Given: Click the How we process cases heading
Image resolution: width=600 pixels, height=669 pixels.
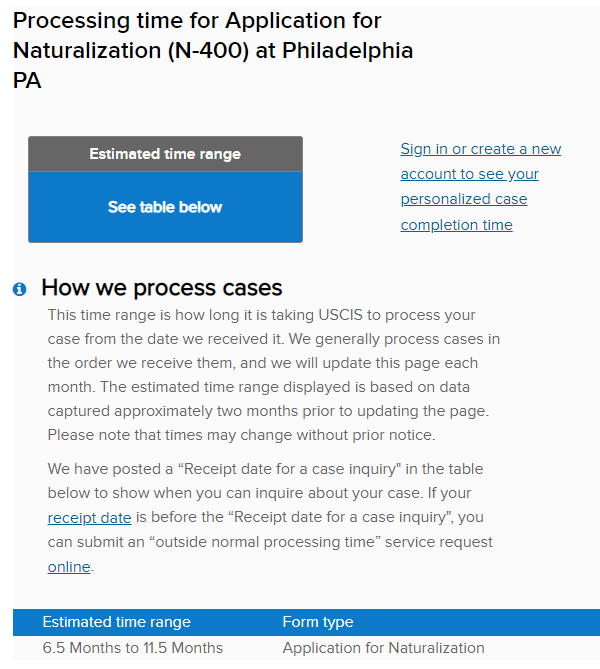Looking at the screenshot, I should tap(162, 287).
